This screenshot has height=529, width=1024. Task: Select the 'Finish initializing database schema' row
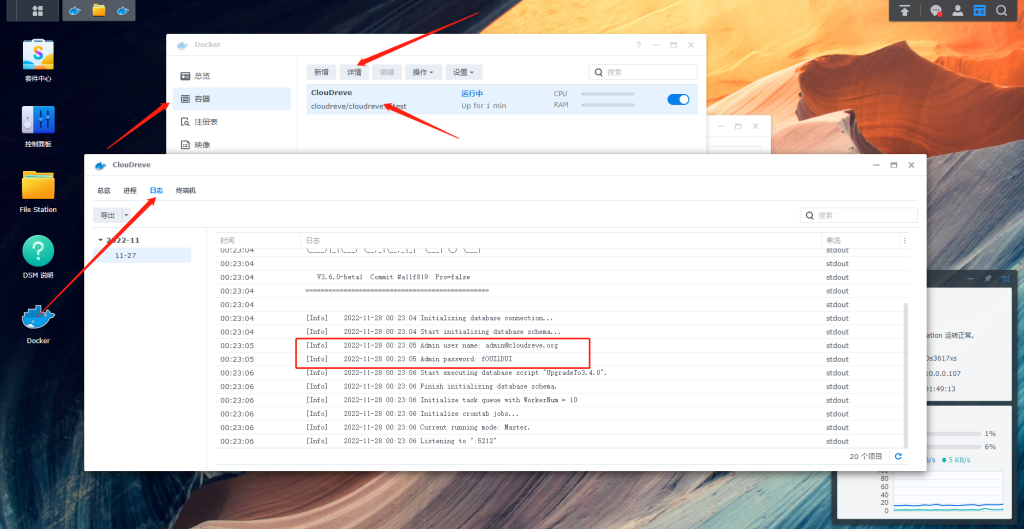559,387
